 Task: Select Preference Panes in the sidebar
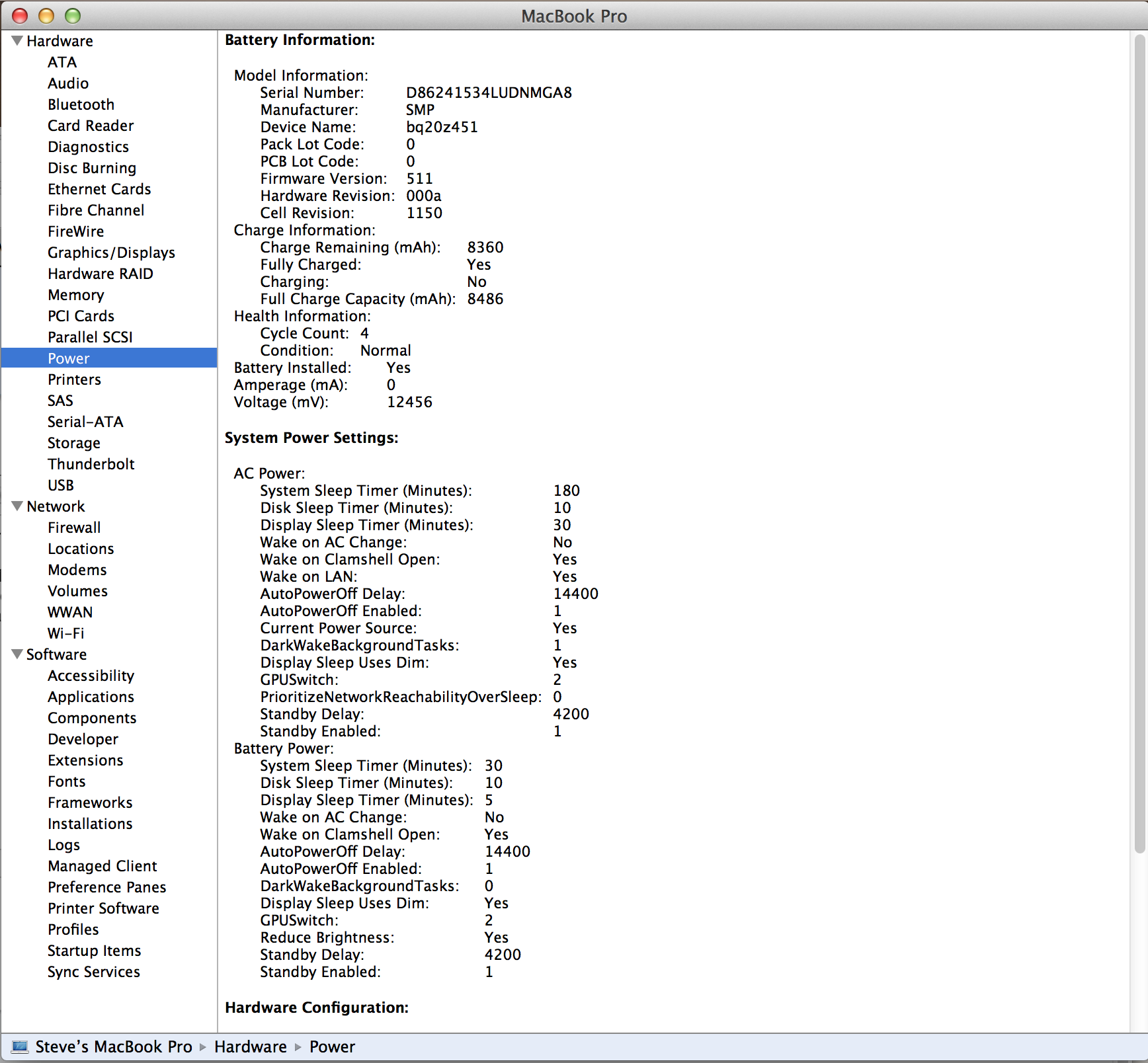coord(106,887)
